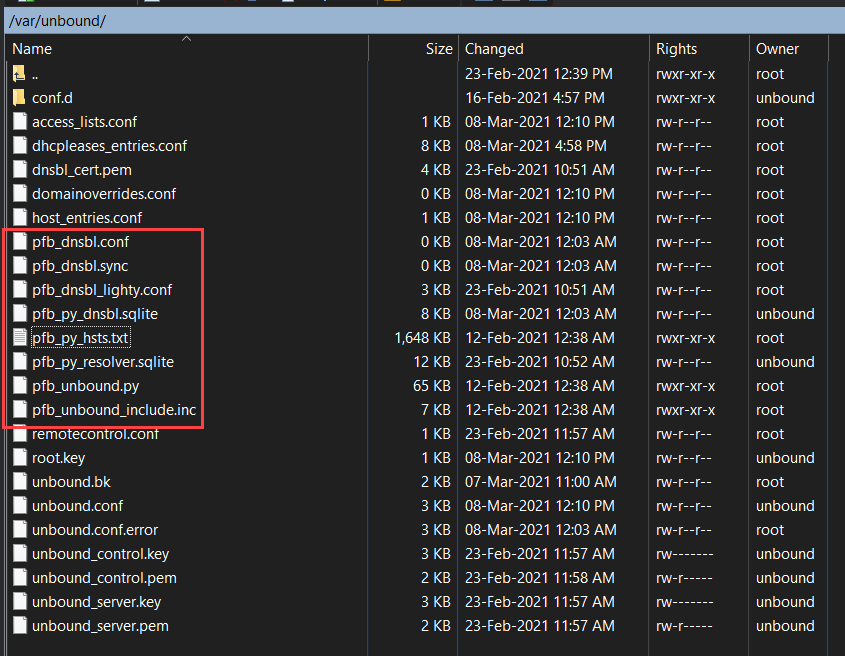Image resolution: width=845 pixels, height=656 pixels.
Task: Click the file icon next to unbound_server.pem
Action: pos(20,625)
